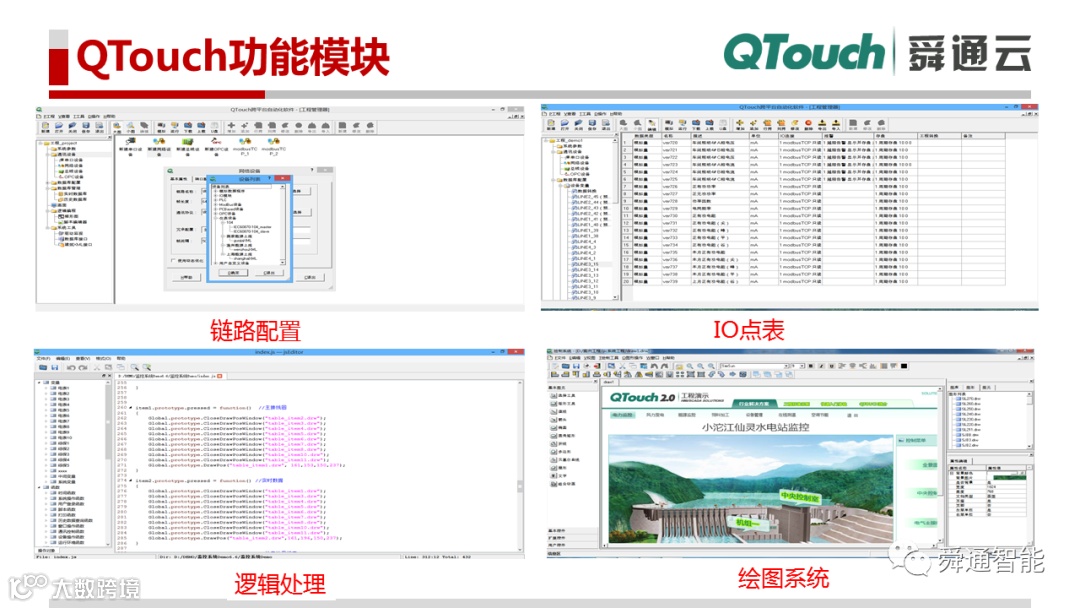This screenshot has width=1080, height=608.
Task: Pick the 直线 tool in 绘图系统 tool panel
Action: point(559,412)
